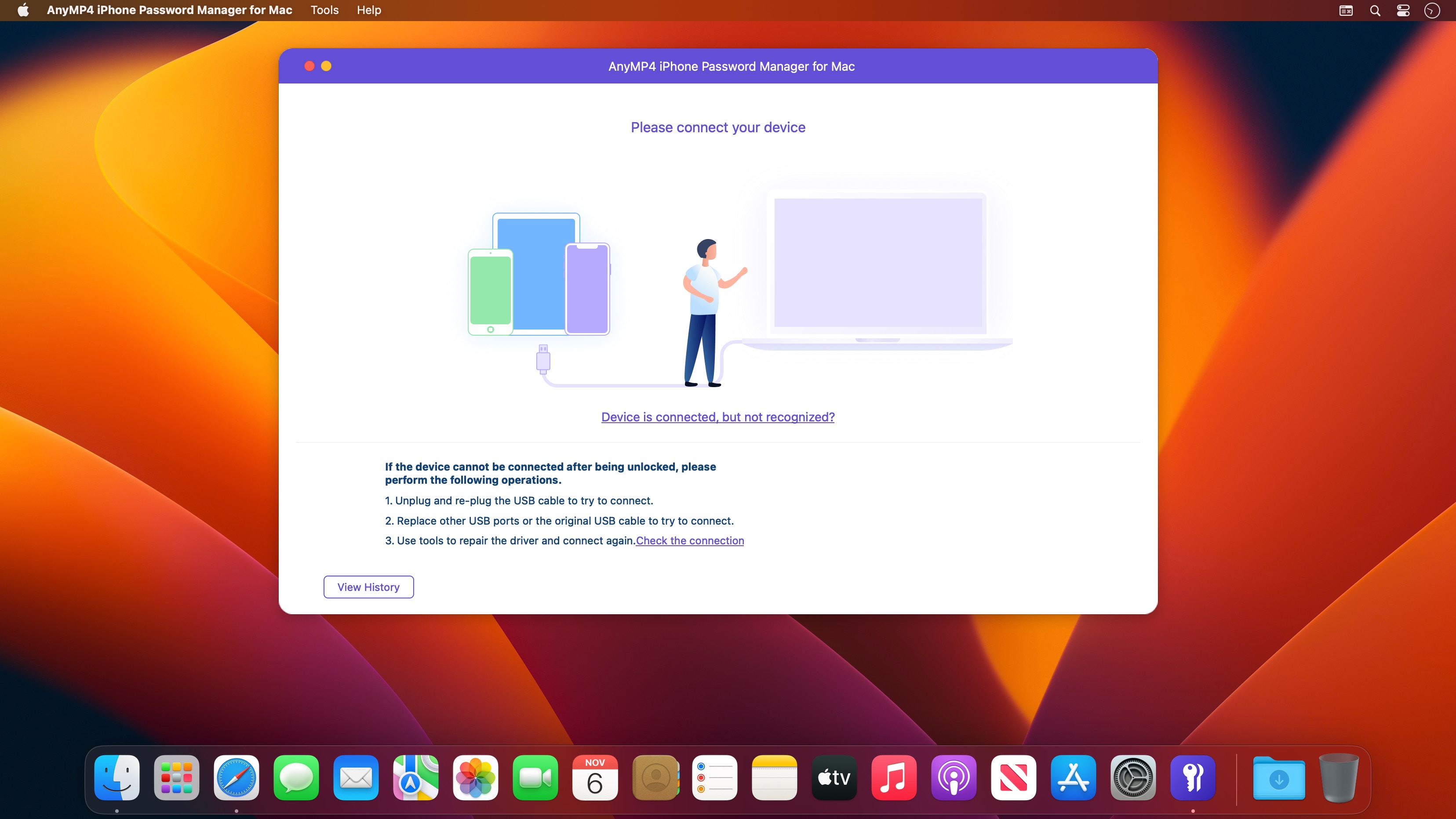Click step '2. Replace other USB ports' text

(x=560, y=521)
